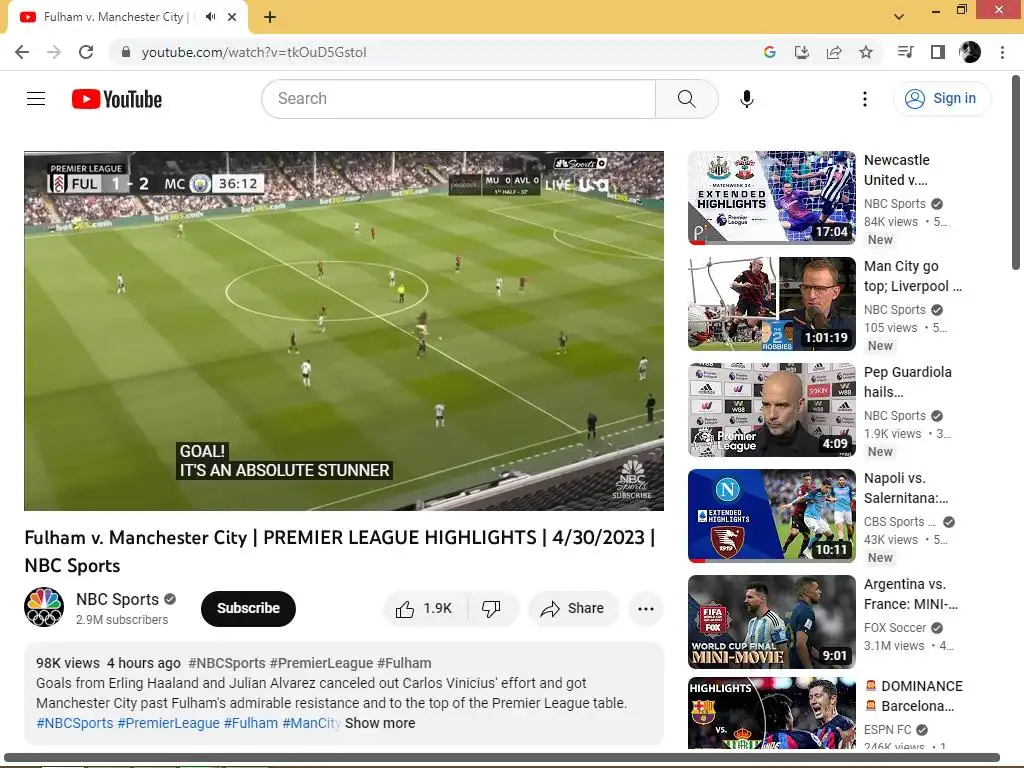Open more actions ellipsis under video
Image resolution: width=1024 pixels, height=768 pixels.
646,609
